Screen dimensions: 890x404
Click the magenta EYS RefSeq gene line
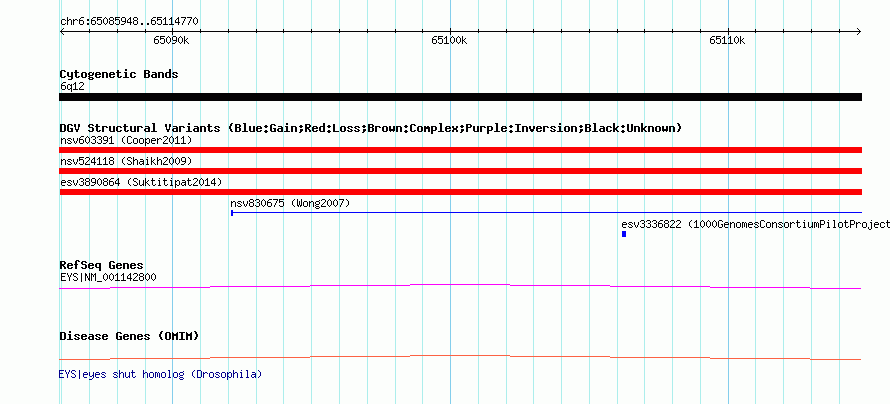coord(460,287)
